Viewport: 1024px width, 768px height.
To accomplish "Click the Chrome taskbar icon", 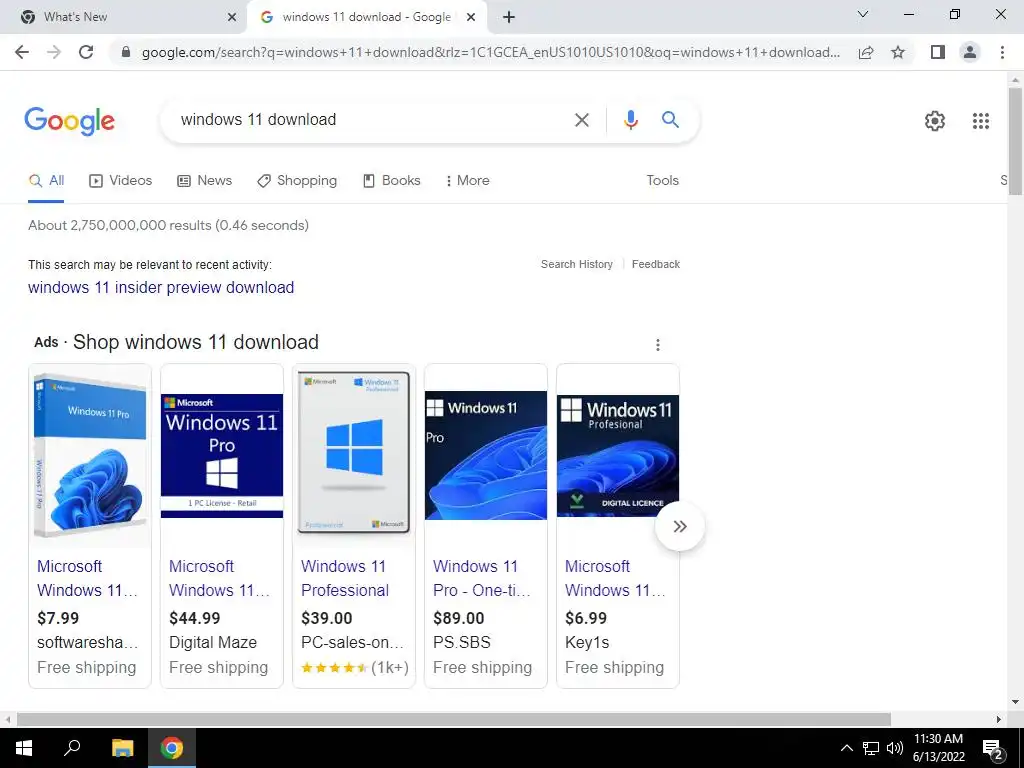I will 172,748.
